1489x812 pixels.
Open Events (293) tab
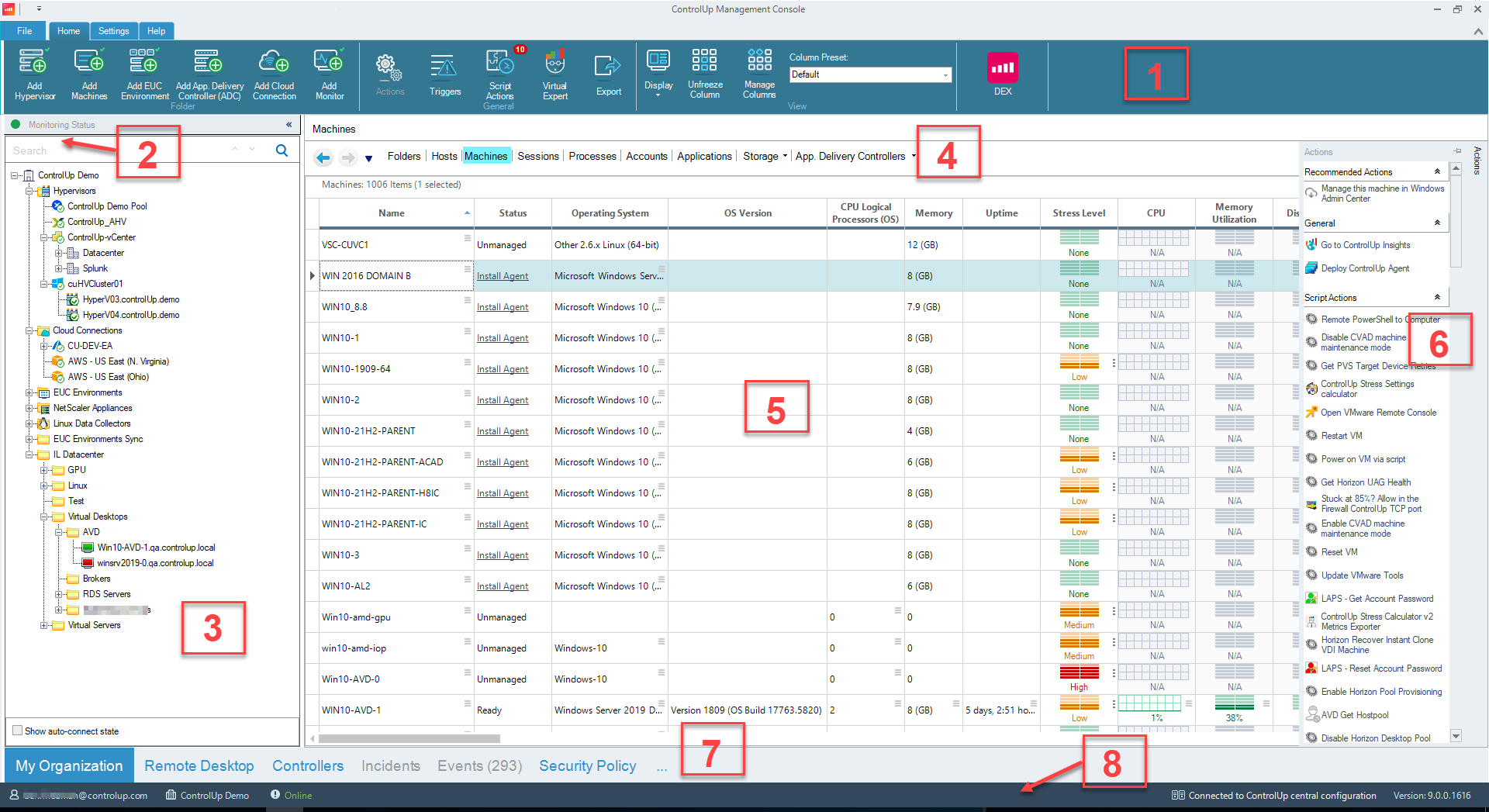pyautogui.click(x=479, y=765)
